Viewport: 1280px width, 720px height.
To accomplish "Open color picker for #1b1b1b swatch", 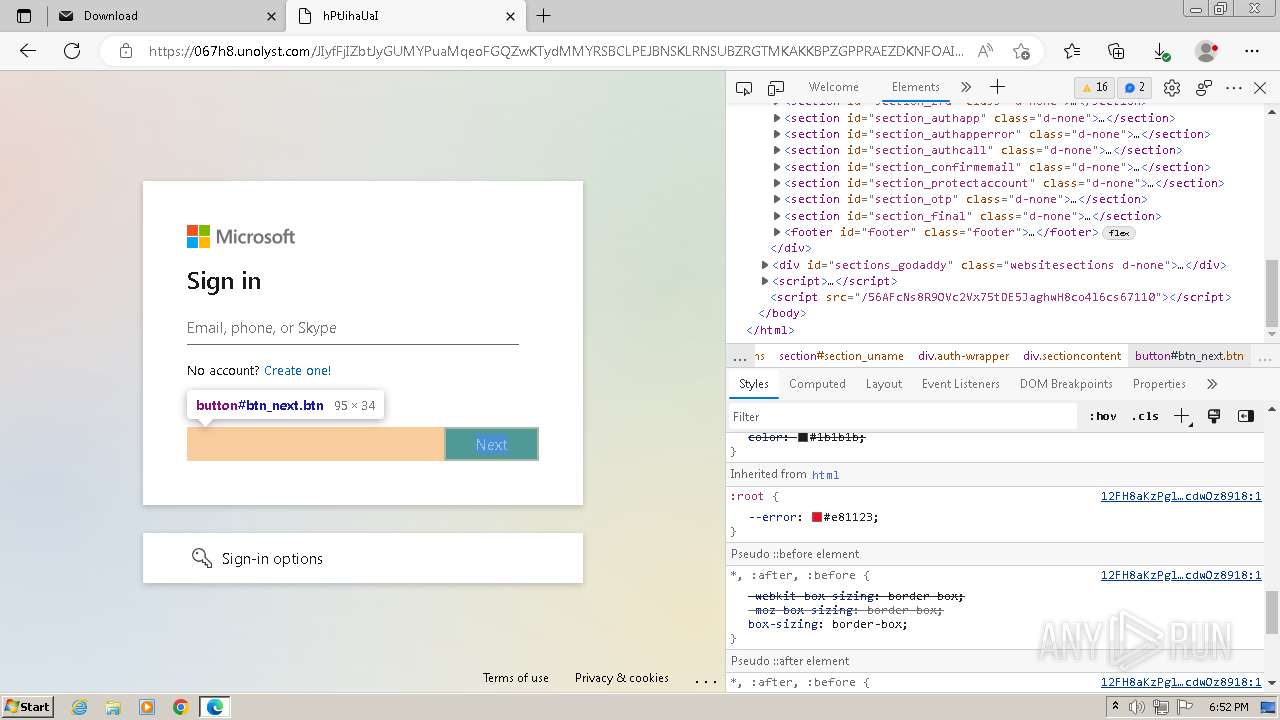I will coord(803,437).
